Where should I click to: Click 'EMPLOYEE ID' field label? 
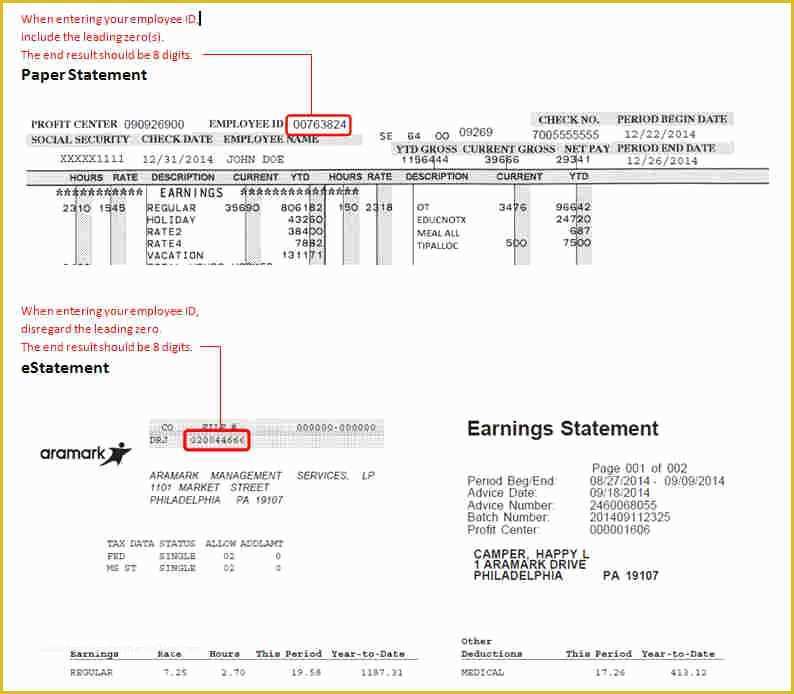(246, 124)
